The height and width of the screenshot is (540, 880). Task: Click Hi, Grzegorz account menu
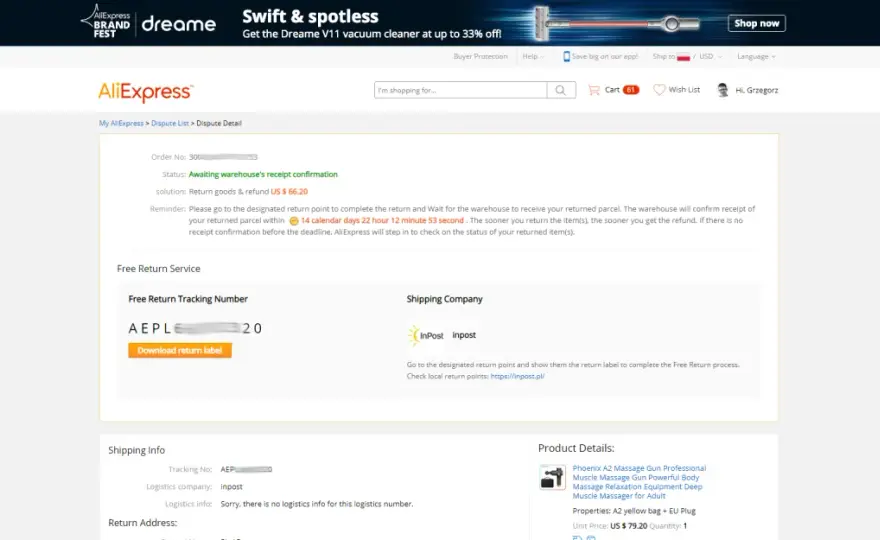[x=757, y=90]
